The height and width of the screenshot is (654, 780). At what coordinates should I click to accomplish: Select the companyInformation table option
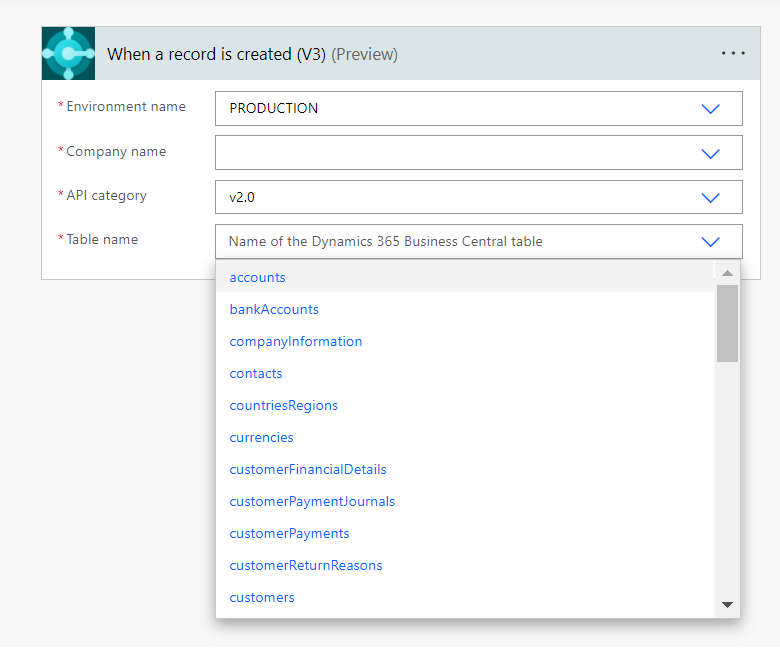(x=296, y=341)
